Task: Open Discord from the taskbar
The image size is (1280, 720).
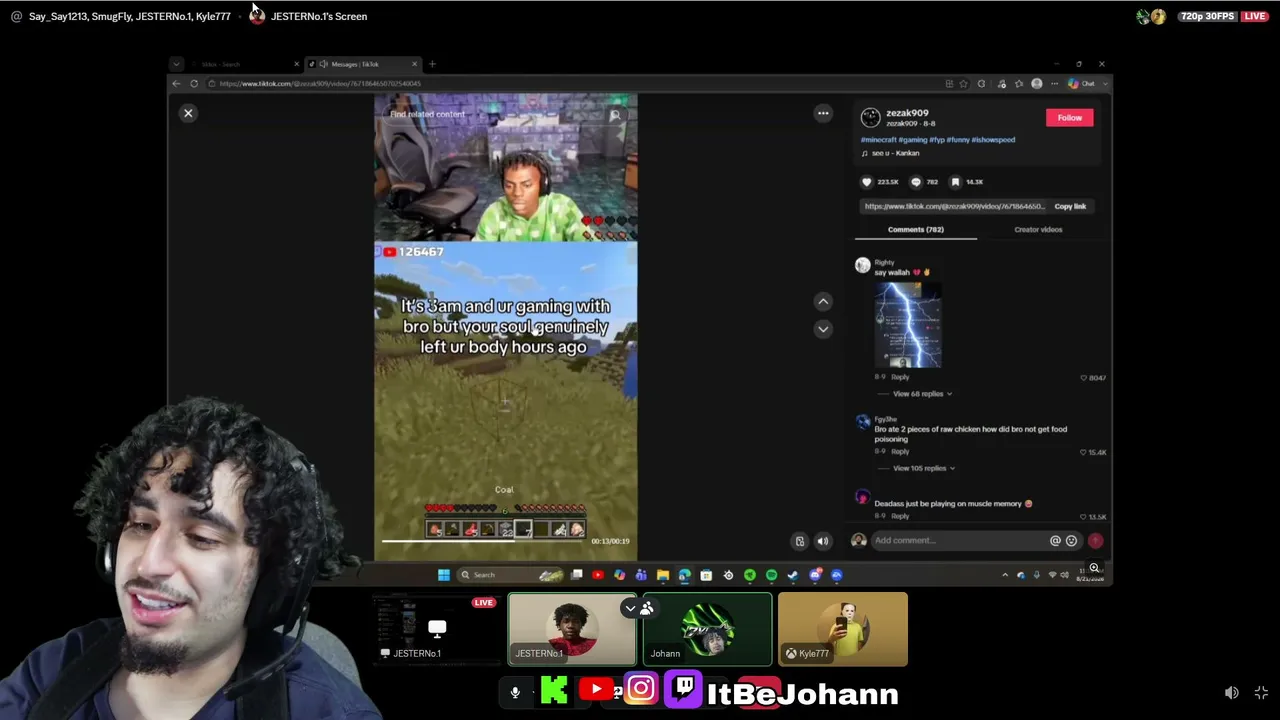Action: point(815,575)
